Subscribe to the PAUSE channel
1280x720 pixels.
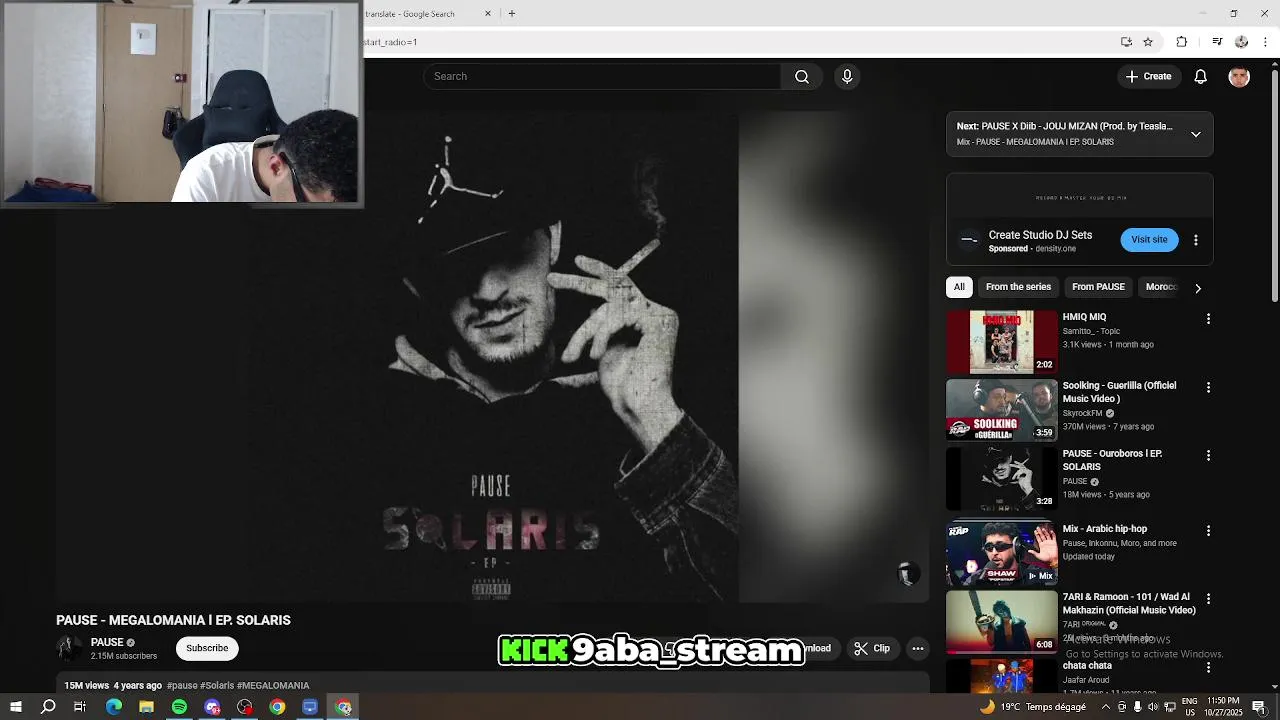tap(207, 648)
